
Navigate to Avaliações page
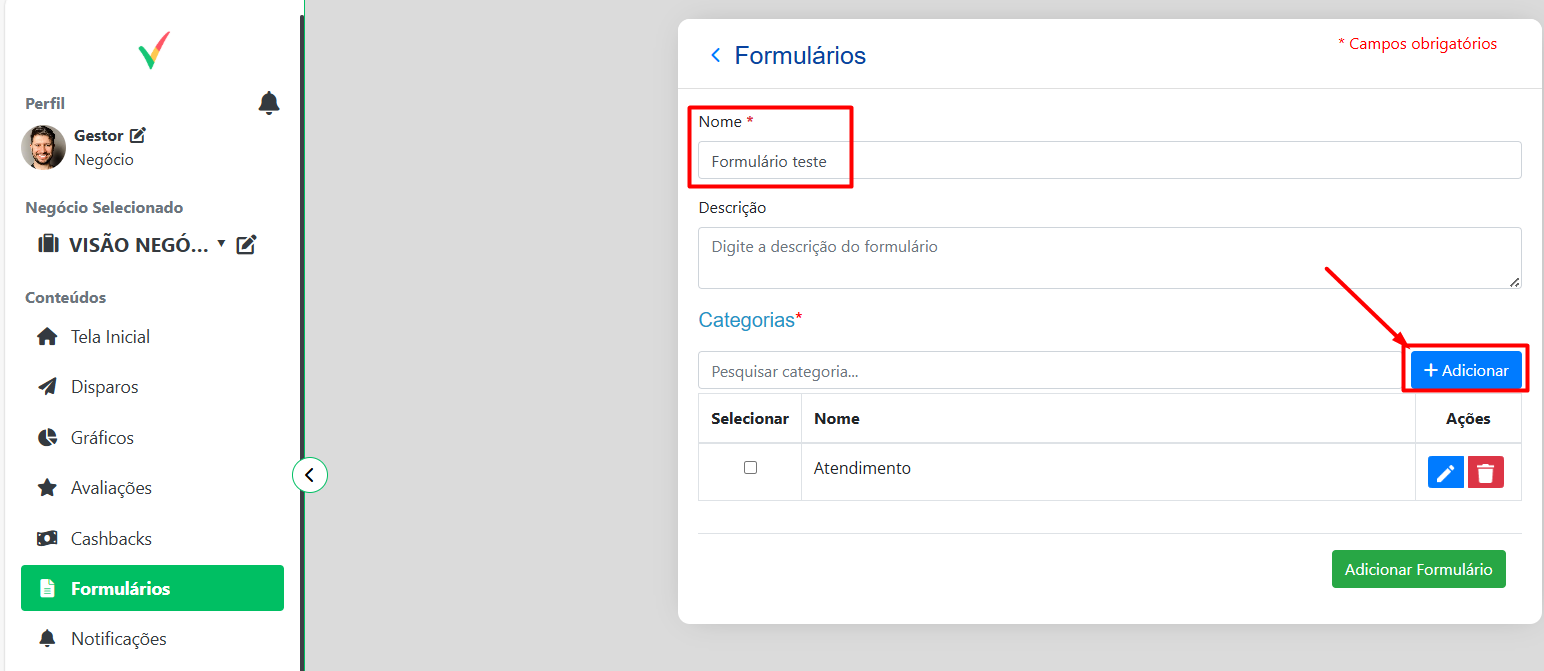click(x=111, y=488)
